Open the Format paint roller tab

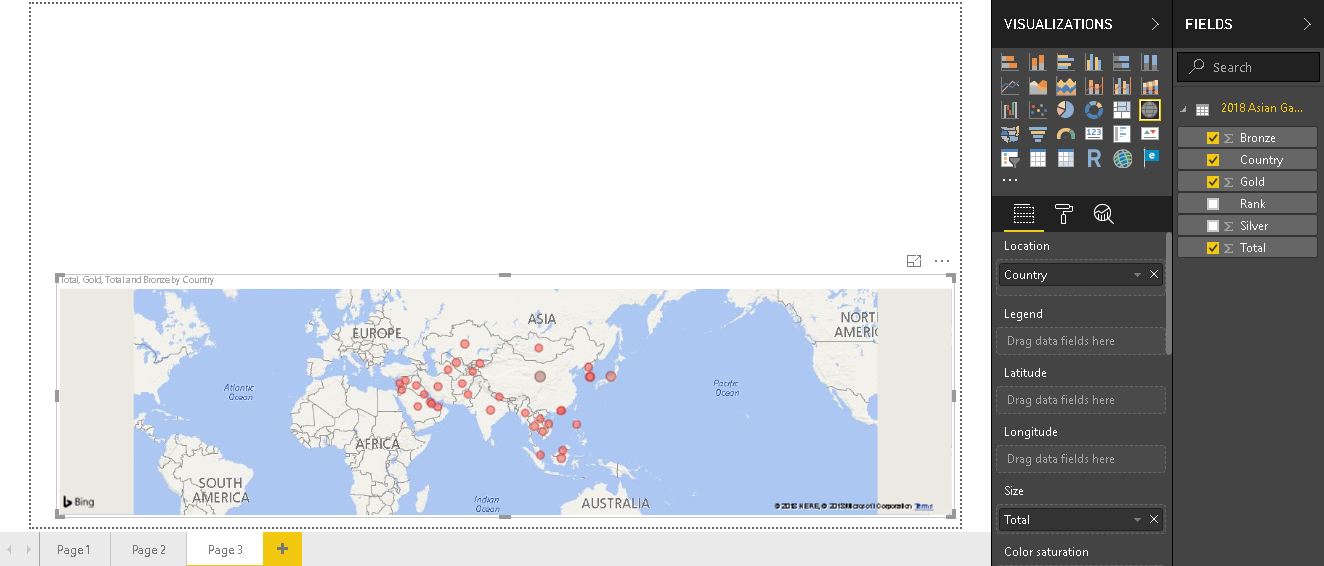click(x=1064, y=213)
